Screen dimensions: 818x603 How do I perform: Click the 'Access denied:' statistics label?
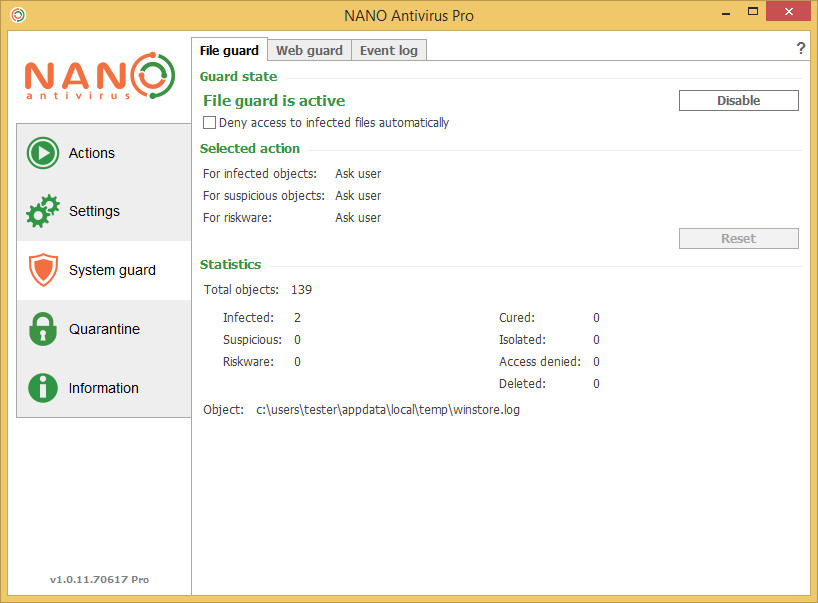point(540,361)
